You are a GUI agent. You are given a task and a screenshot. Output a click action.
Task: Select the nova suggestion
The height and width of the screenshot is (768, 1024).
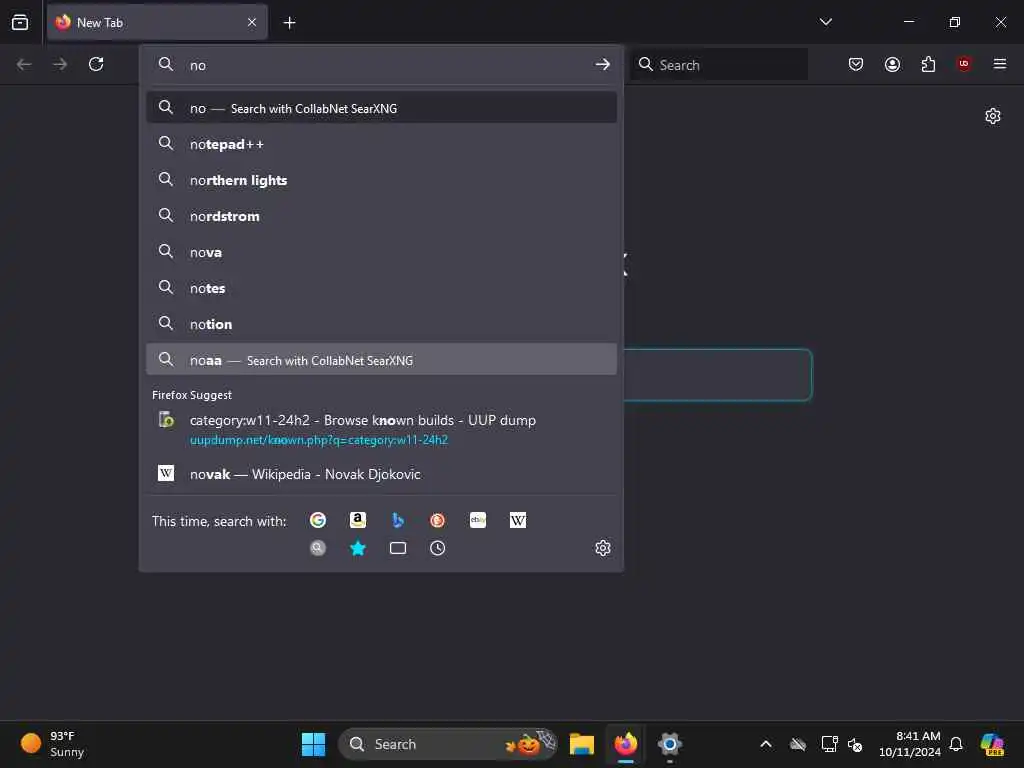(381, 252)
